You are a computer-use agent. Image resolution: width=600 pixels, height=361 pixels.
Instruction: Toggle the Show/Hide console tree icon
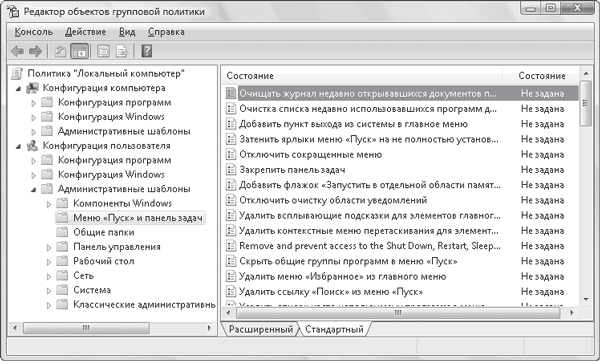point(80,51)
